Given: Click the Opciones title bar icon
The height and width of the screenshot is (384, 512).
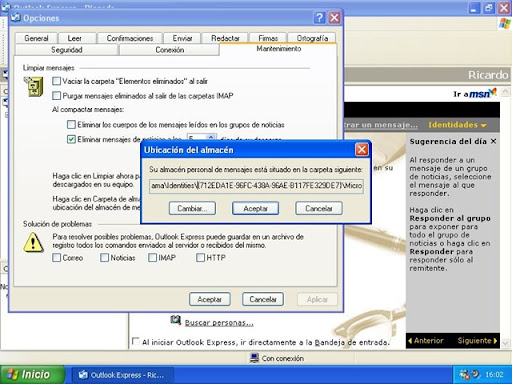Looking at the screenshot, I should tap(16, 18).
